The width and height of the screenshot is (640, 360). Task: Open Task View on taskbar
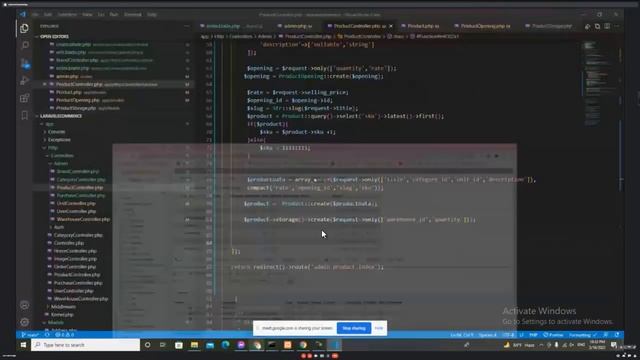pos(163,345)
